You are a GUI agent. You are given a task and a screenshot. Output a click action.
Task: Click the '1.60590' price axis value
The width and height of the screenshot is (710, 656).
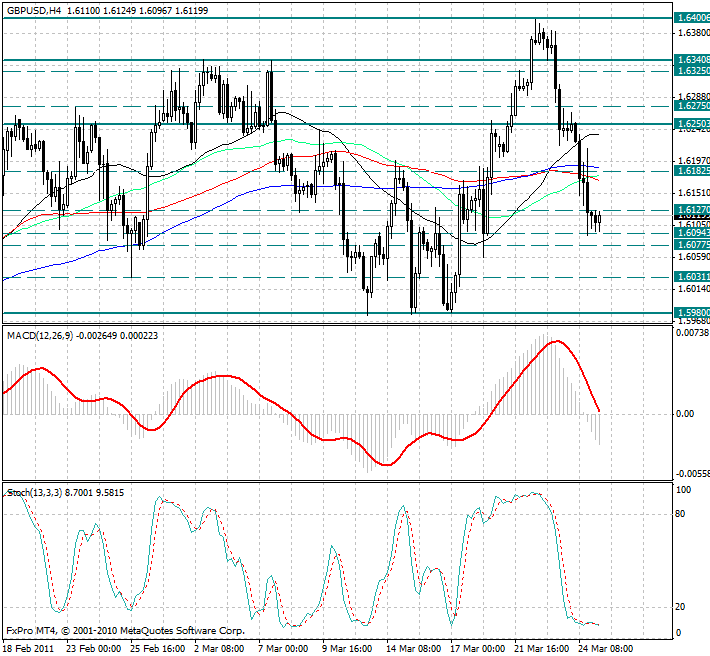click(694, 257)
